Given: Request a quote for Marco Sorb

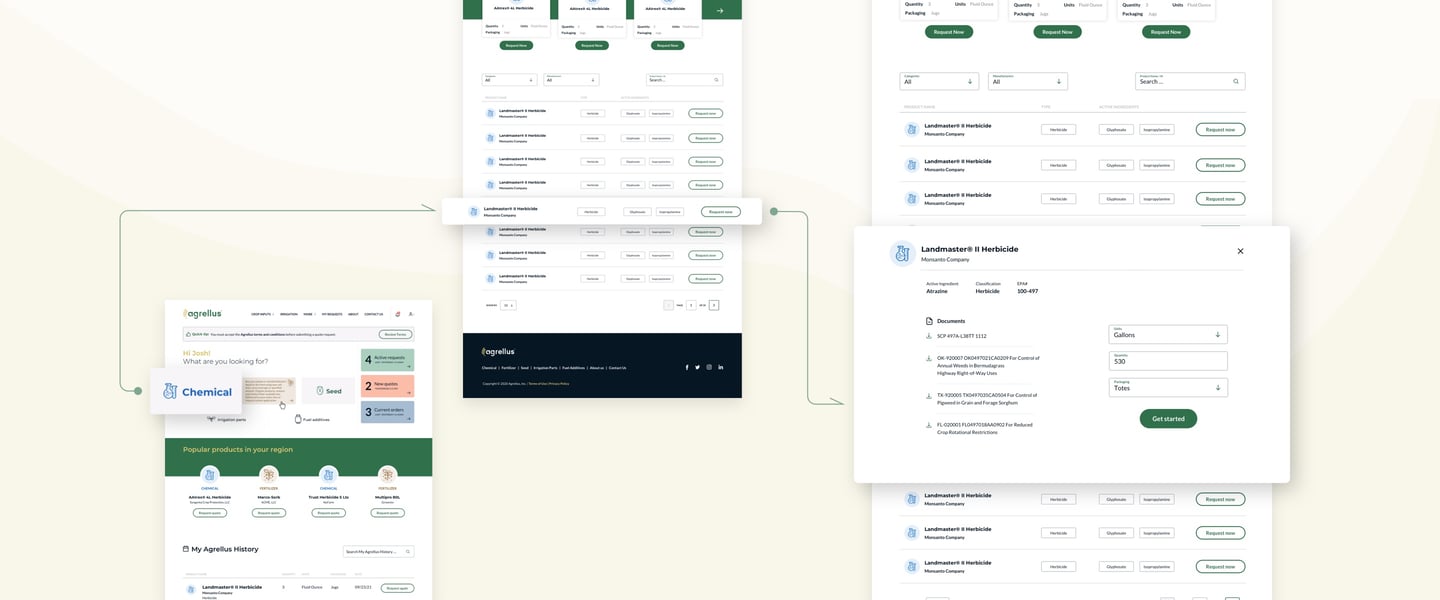Looking at the screenshot, I should pos(269,513).
